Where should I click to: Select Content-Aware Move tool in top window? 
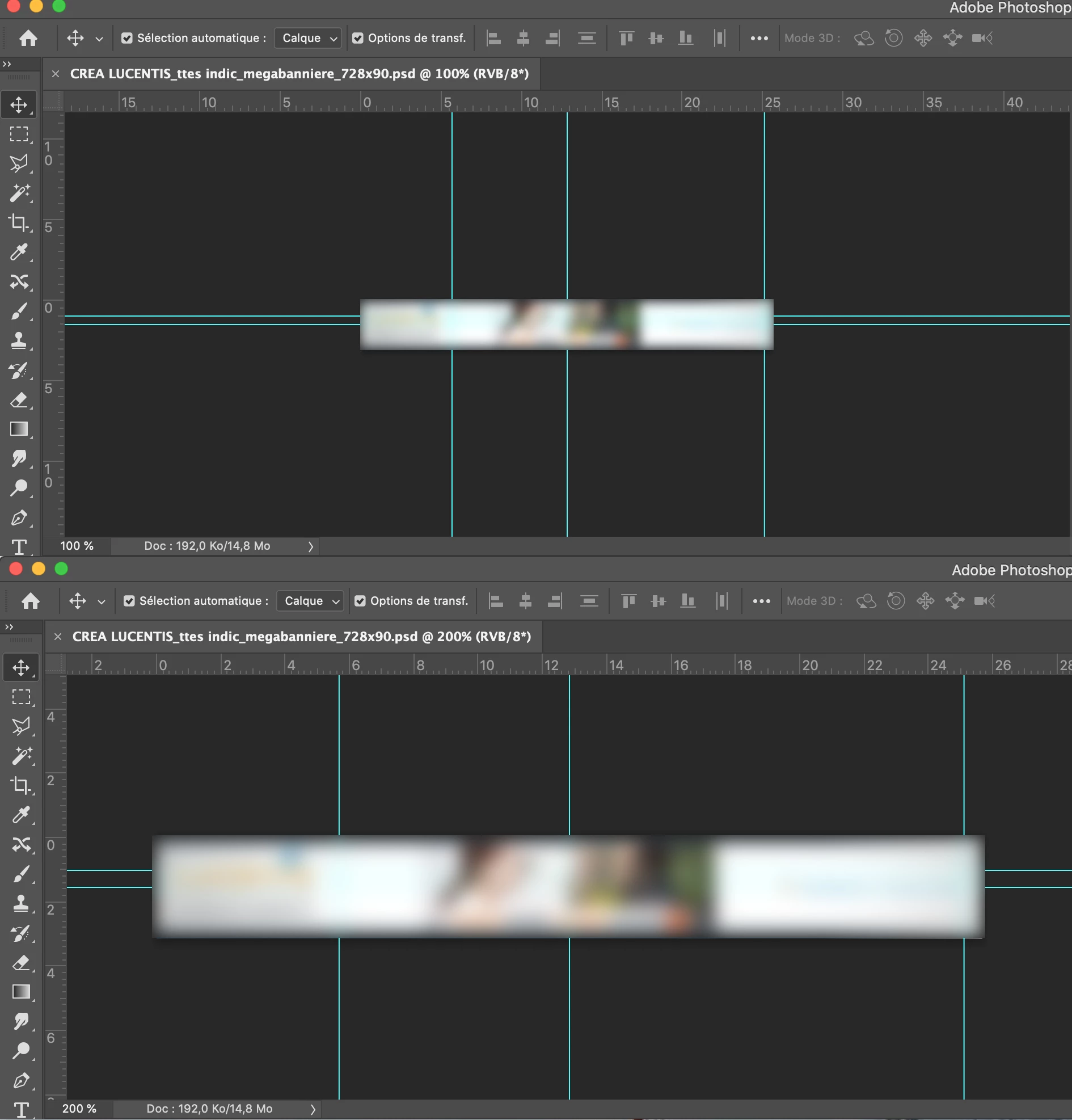point(19,282)
